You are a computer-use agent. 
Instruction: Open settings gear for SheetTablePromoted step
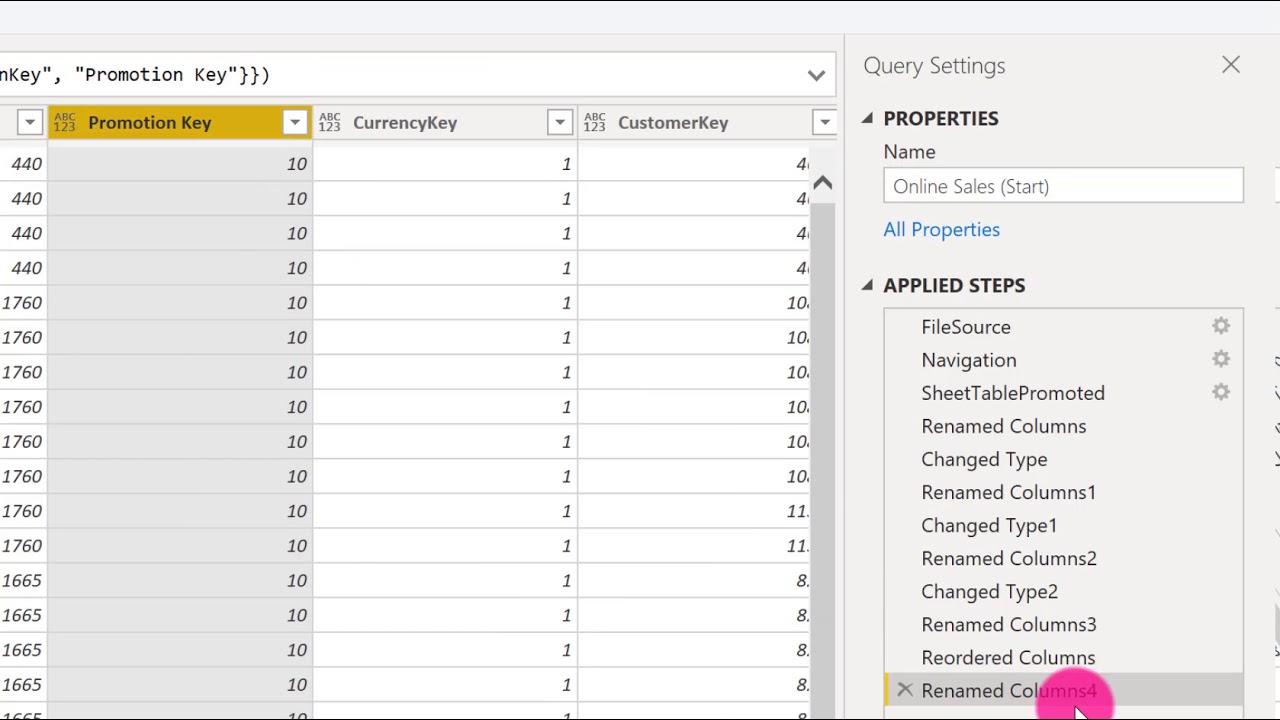coord(1221,392)
